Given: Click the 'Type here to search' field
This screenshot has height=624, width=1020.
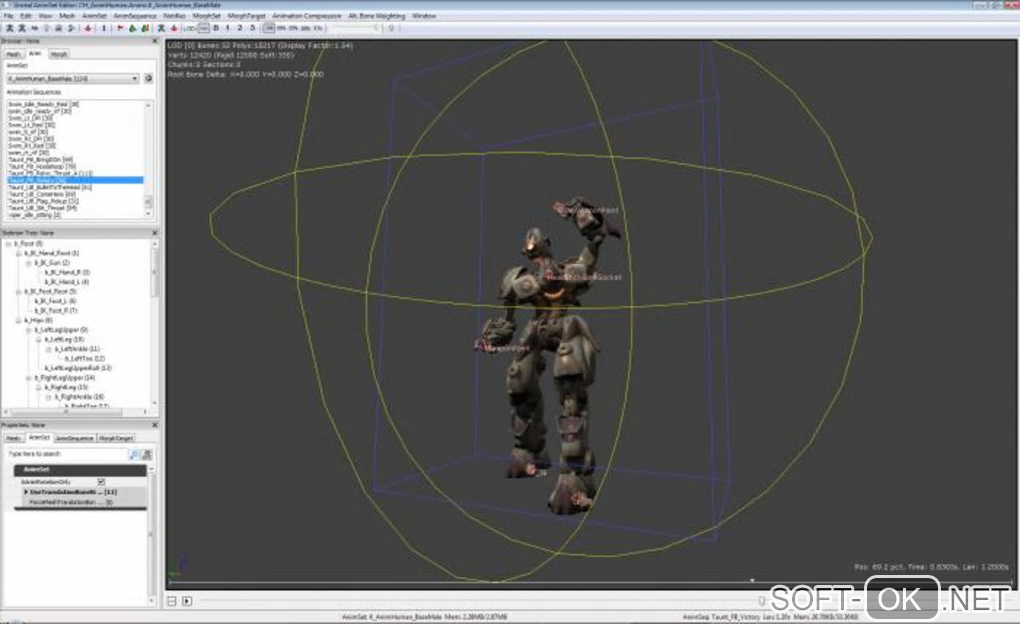Looking at the screenshot, I should click(x=67, y=454).
